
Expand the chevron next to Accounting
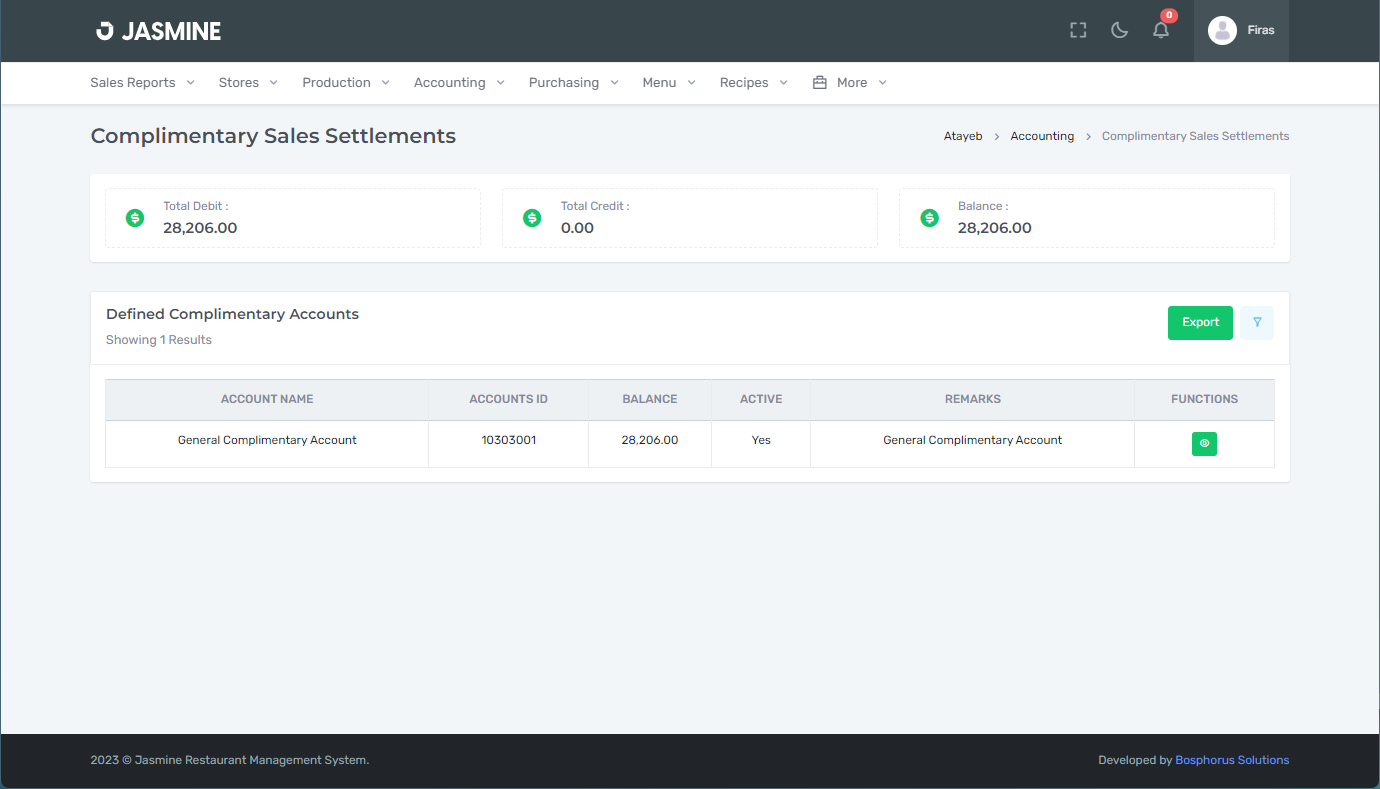click(500, 83)
